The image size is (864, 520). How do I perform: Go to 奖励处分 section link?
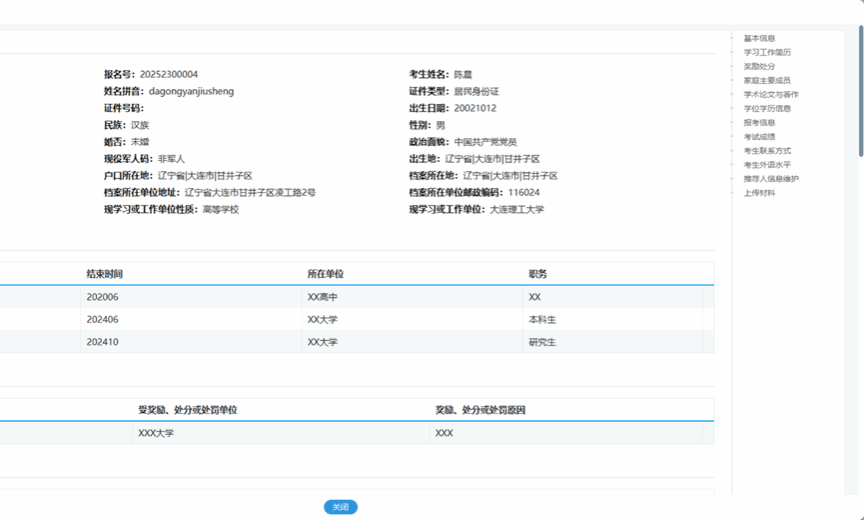[x=759, y=66]
